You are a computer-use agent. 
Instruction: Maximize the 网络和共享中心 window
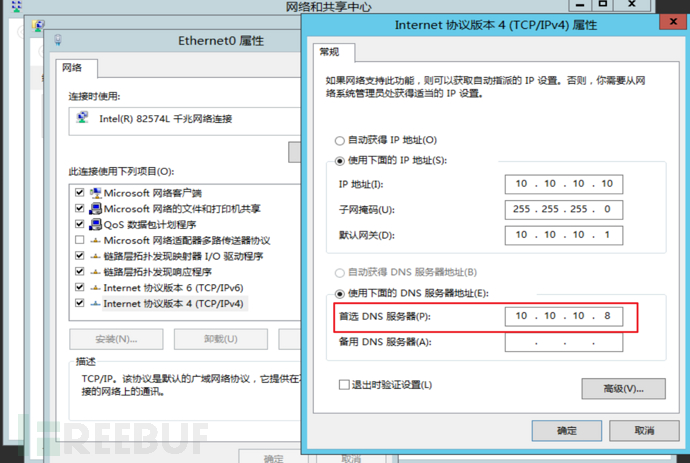pos(603,4)
